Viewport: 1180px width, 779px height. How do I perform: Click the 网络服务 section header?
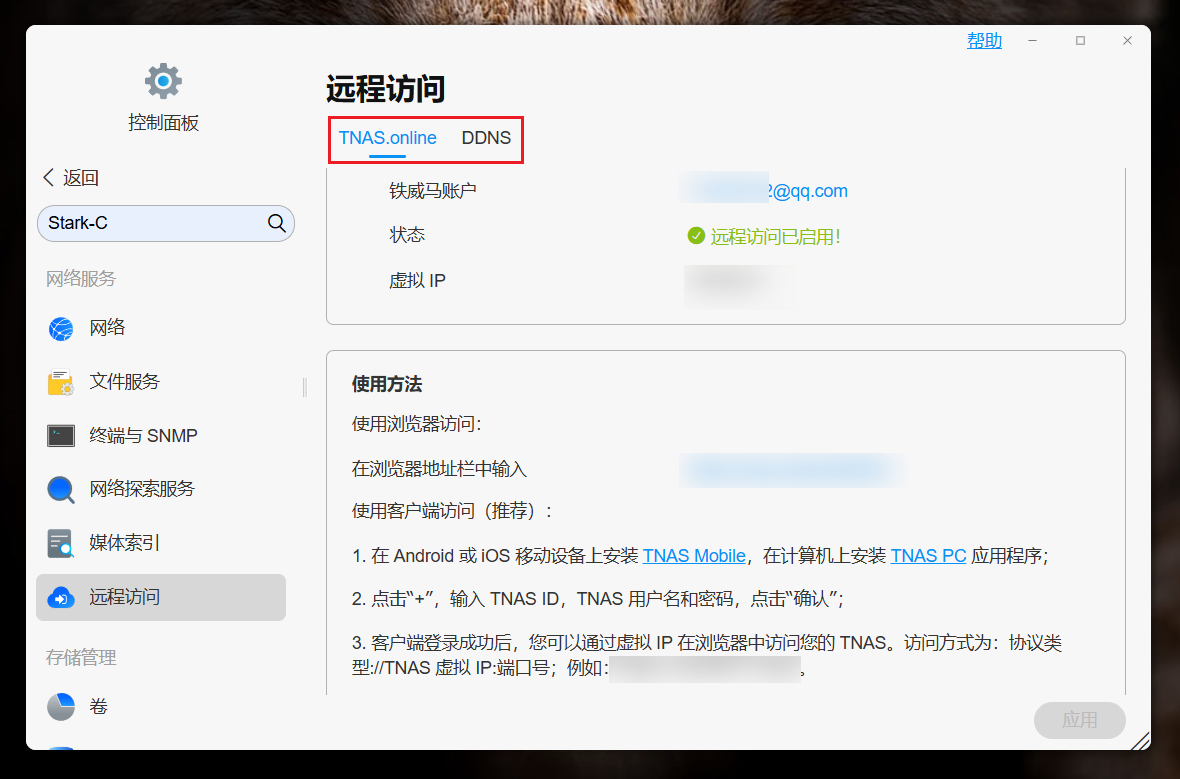(x=81, y=279)
